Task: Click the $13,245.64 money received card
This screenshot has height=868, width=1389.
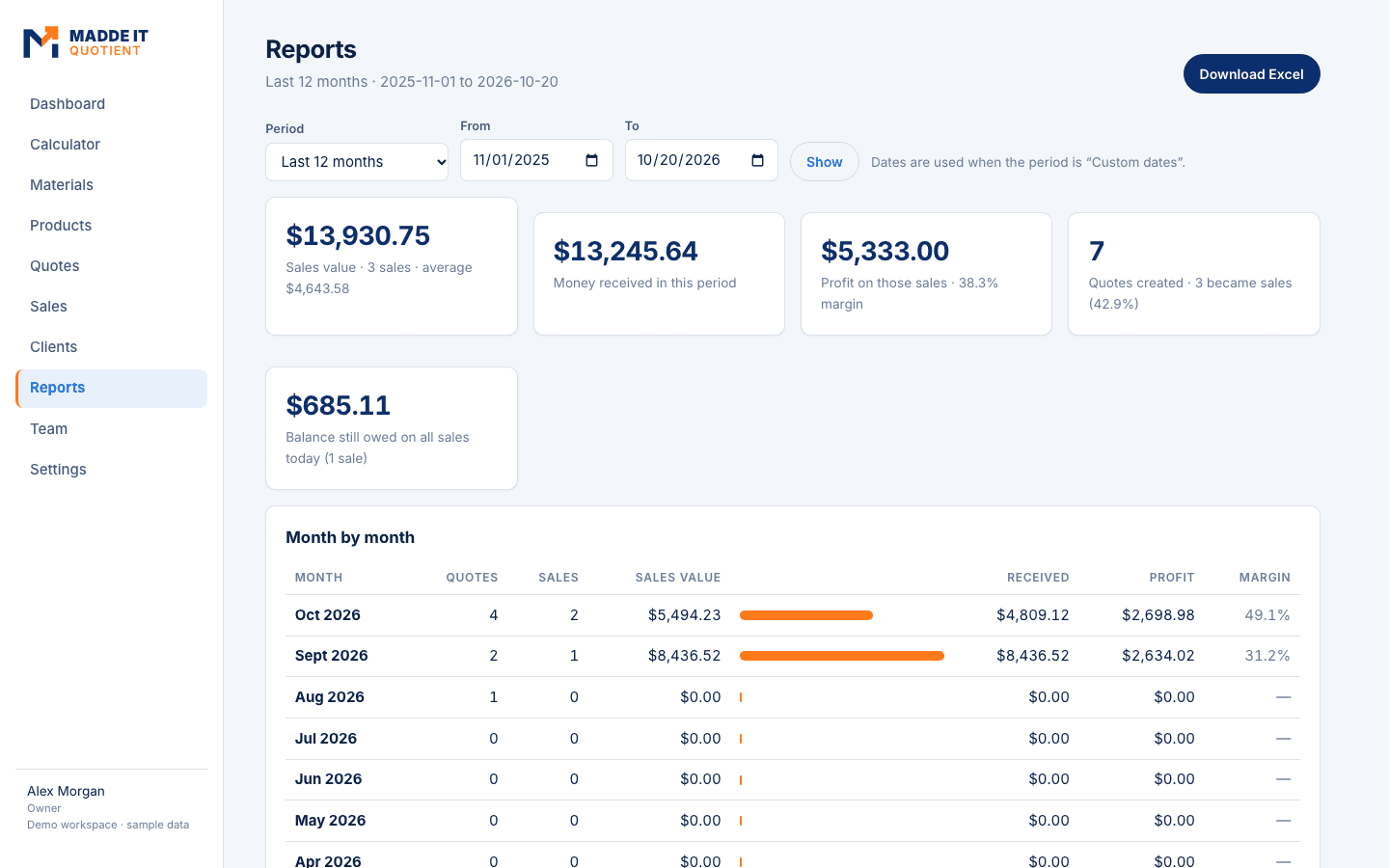Action: [659, 274]
